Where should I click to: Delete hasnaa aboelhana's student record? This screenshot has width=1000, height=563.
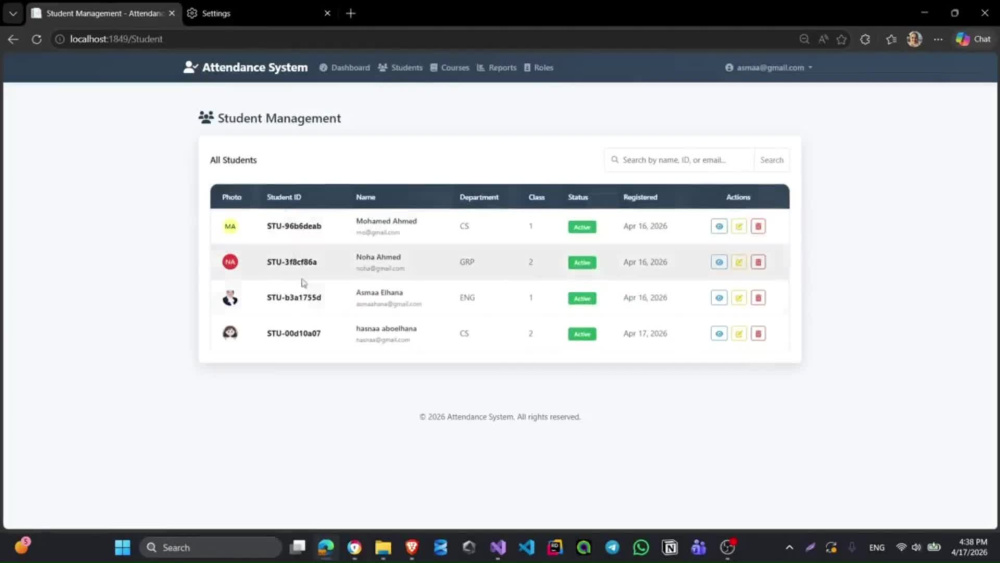tap(758, 333)
